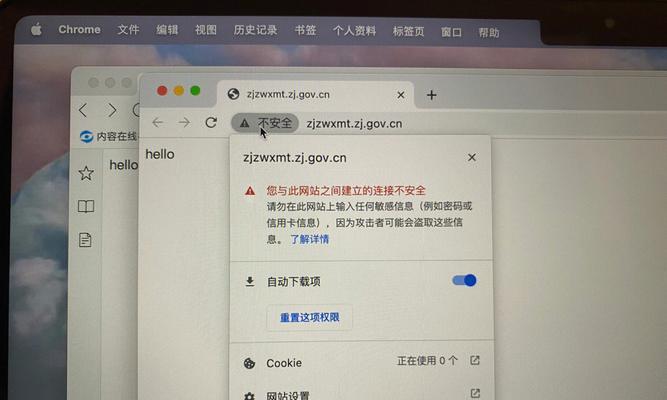Open a new tab with plus icon
Image resolution: width=667 pixels, height=400 pixels.
click(431, 95)
